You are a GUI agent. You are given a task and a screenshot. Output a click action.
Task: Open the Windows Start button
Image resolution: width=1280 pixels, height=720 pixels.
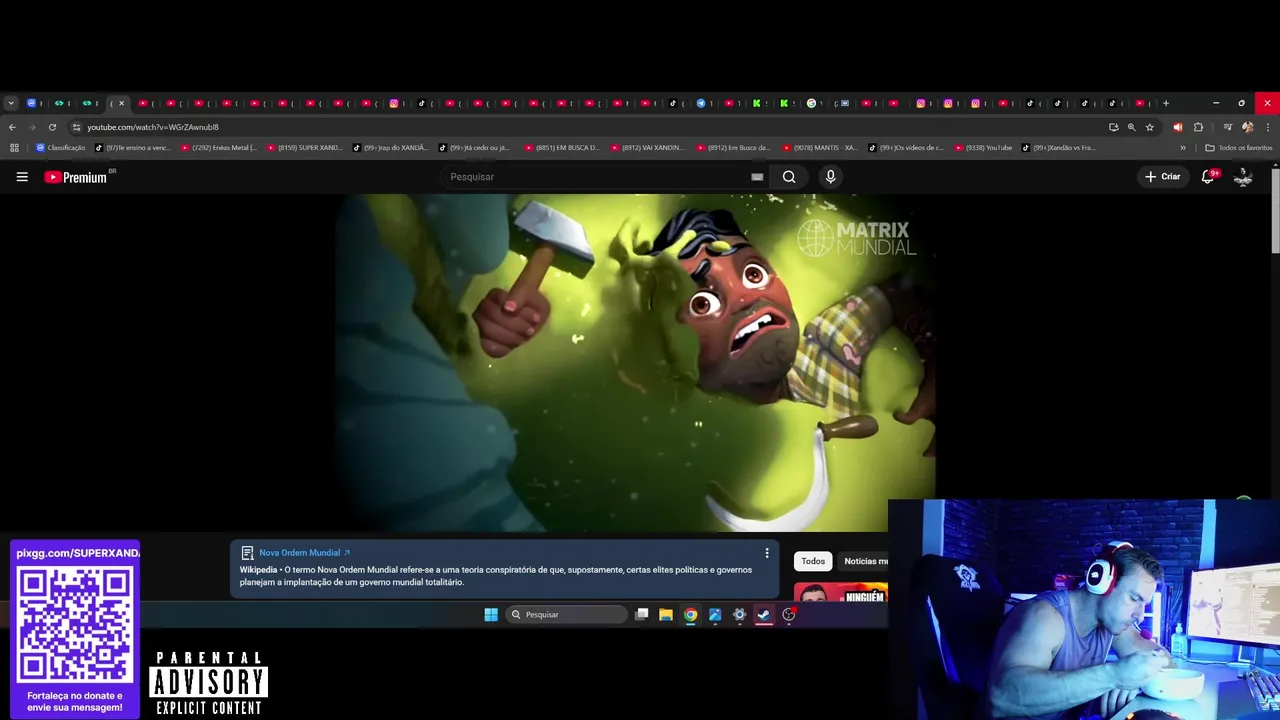(x=491, y=615)
